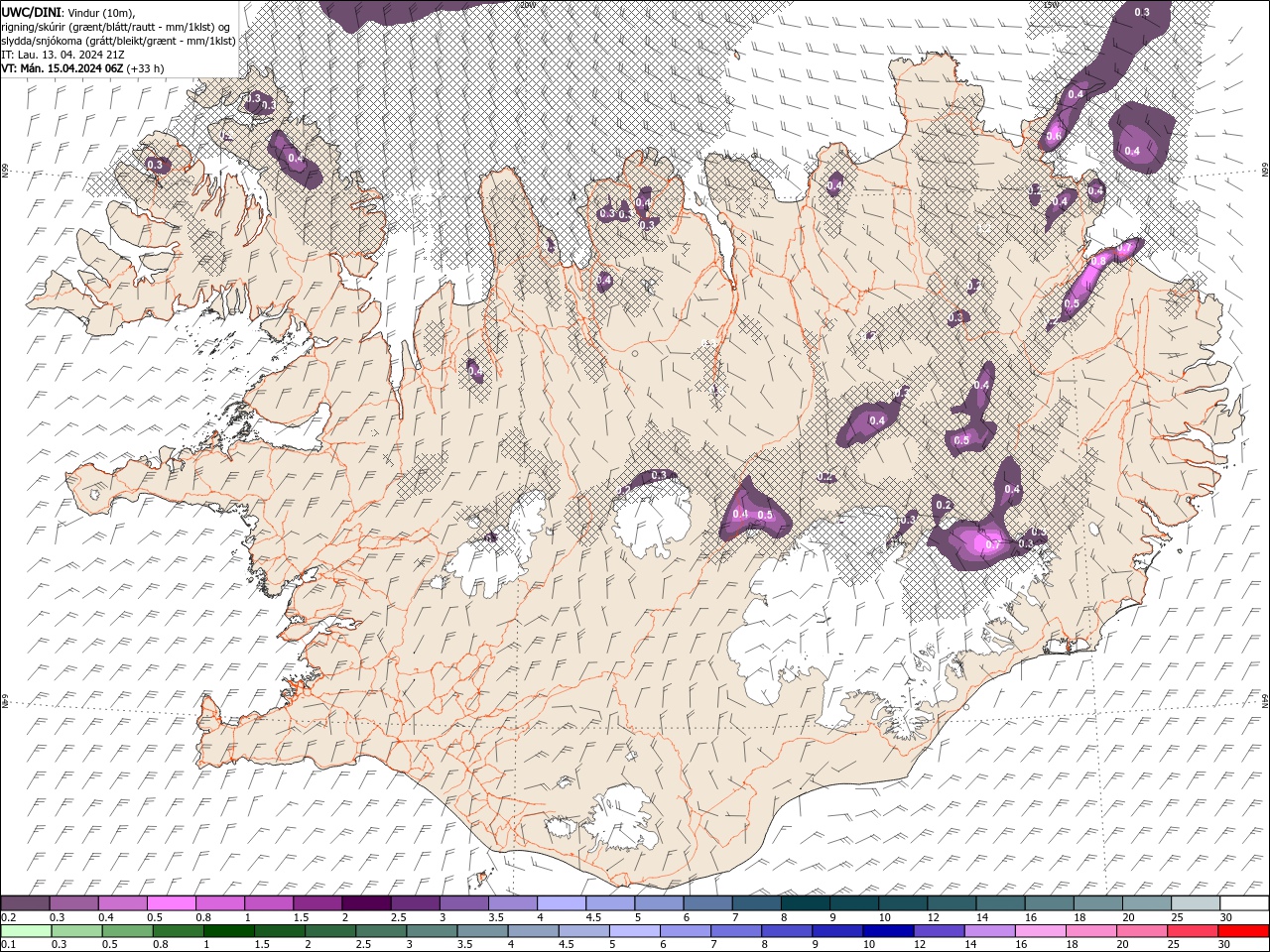The image size is (1270, 952).
Task: Click the bright red bottom-row swatch after 30
Action: [1243, 931]
